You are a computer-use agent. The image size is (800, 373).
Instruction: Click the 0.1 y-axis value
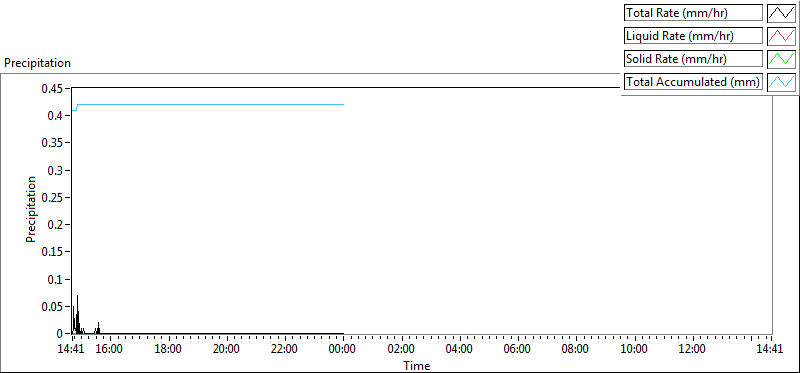click(55, 280)
